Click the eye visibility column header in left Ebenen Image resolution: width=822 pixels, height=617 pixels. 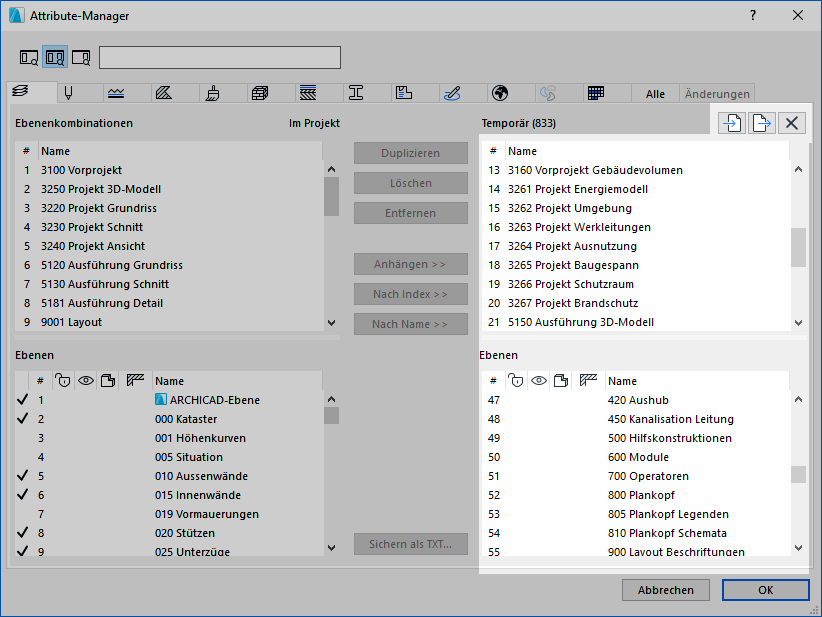coord(86,381)
